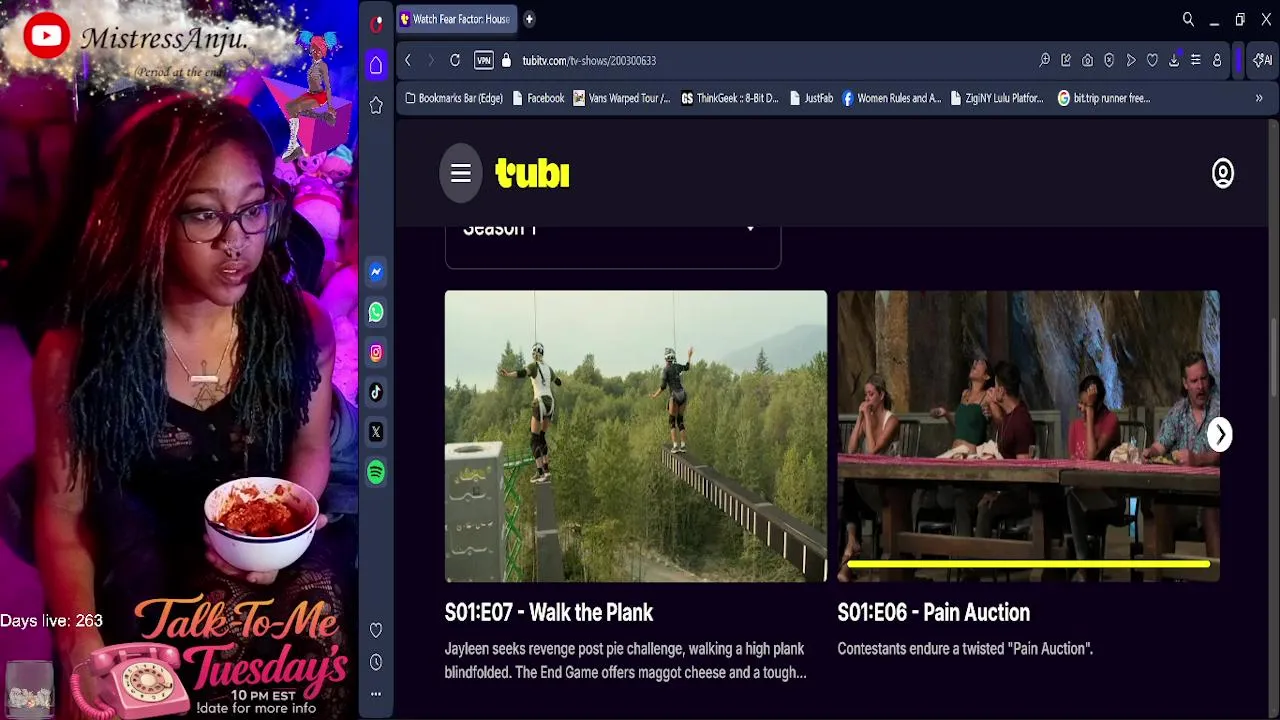Play the Pain Auction episode thumbnail

[x=1028, y=436]
